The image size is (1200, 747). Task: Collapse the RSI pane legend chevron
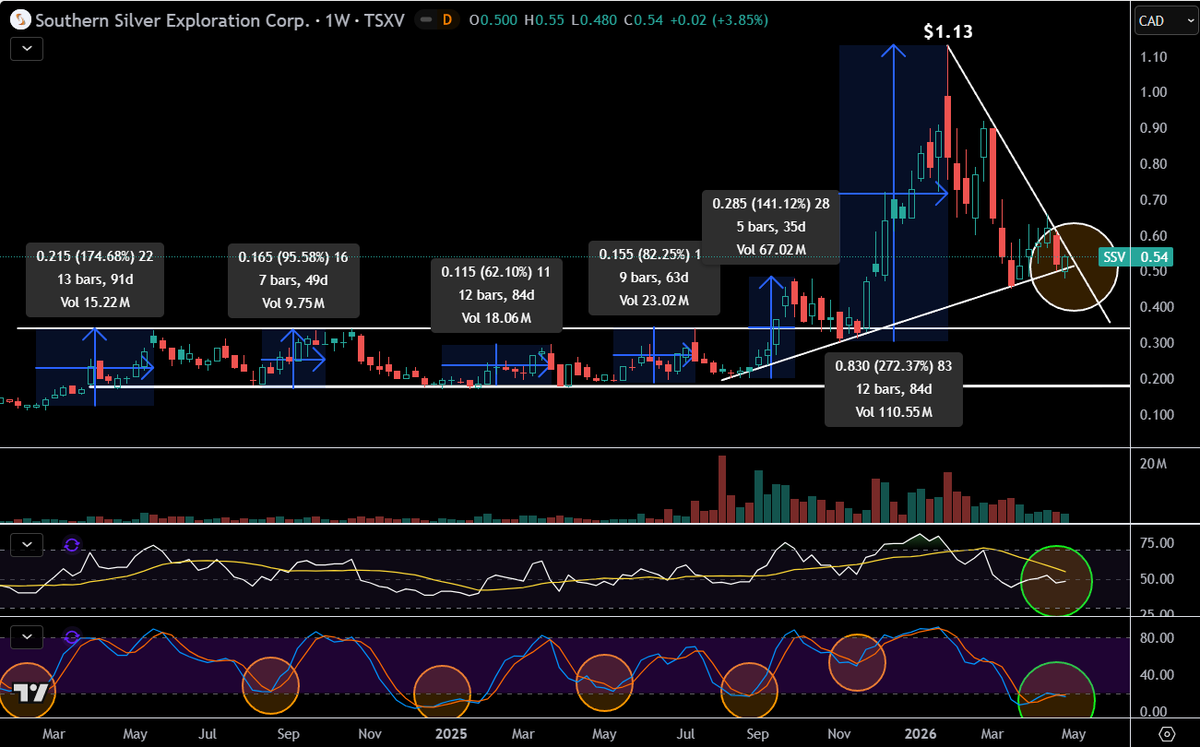[x=27, y=544]
